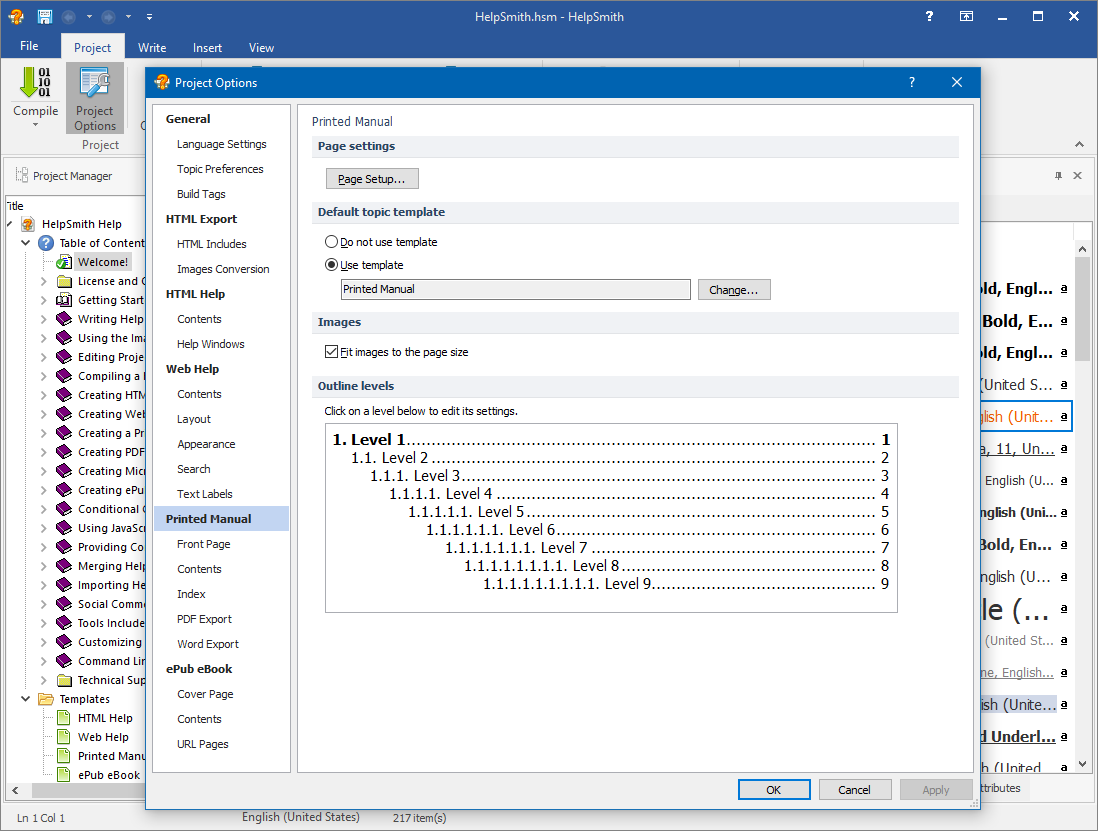
Task: Click the Web Help template icon
Action: tap(64, 736)
